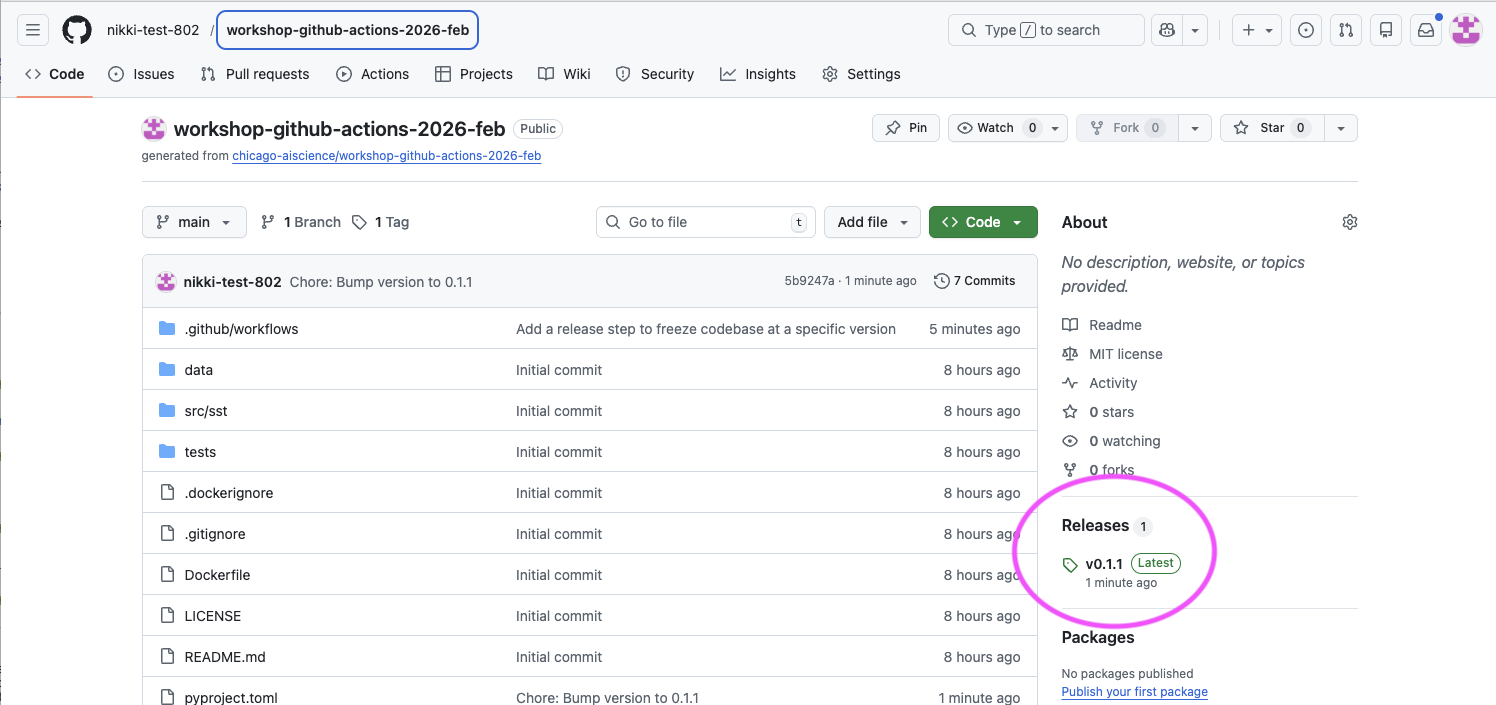1496x705 pixels.
Task: Switch to the Actions tab
Action: point(372,73)
